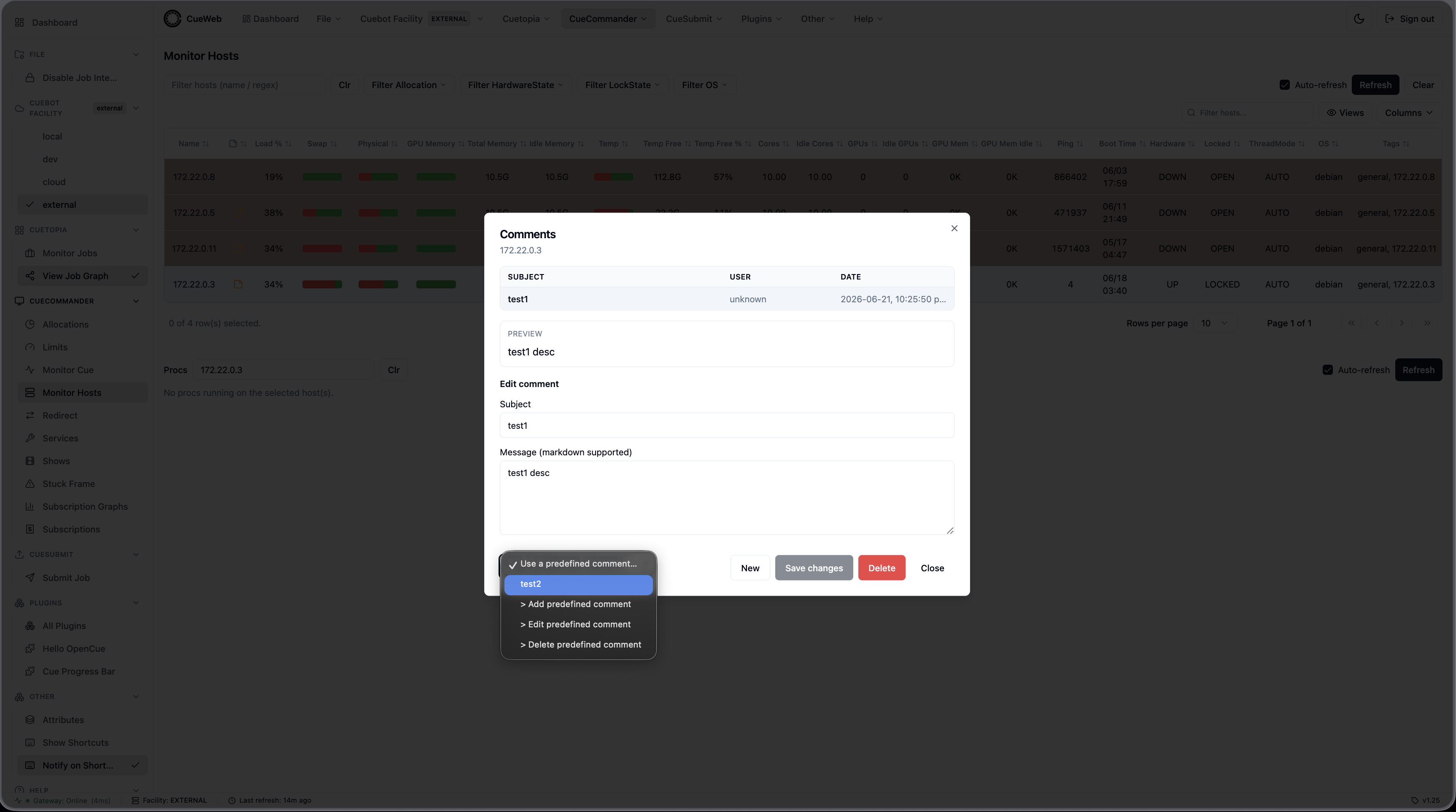Open Show Shortcuts in the sidebar
1456x812 pixels.
point(83,742)
